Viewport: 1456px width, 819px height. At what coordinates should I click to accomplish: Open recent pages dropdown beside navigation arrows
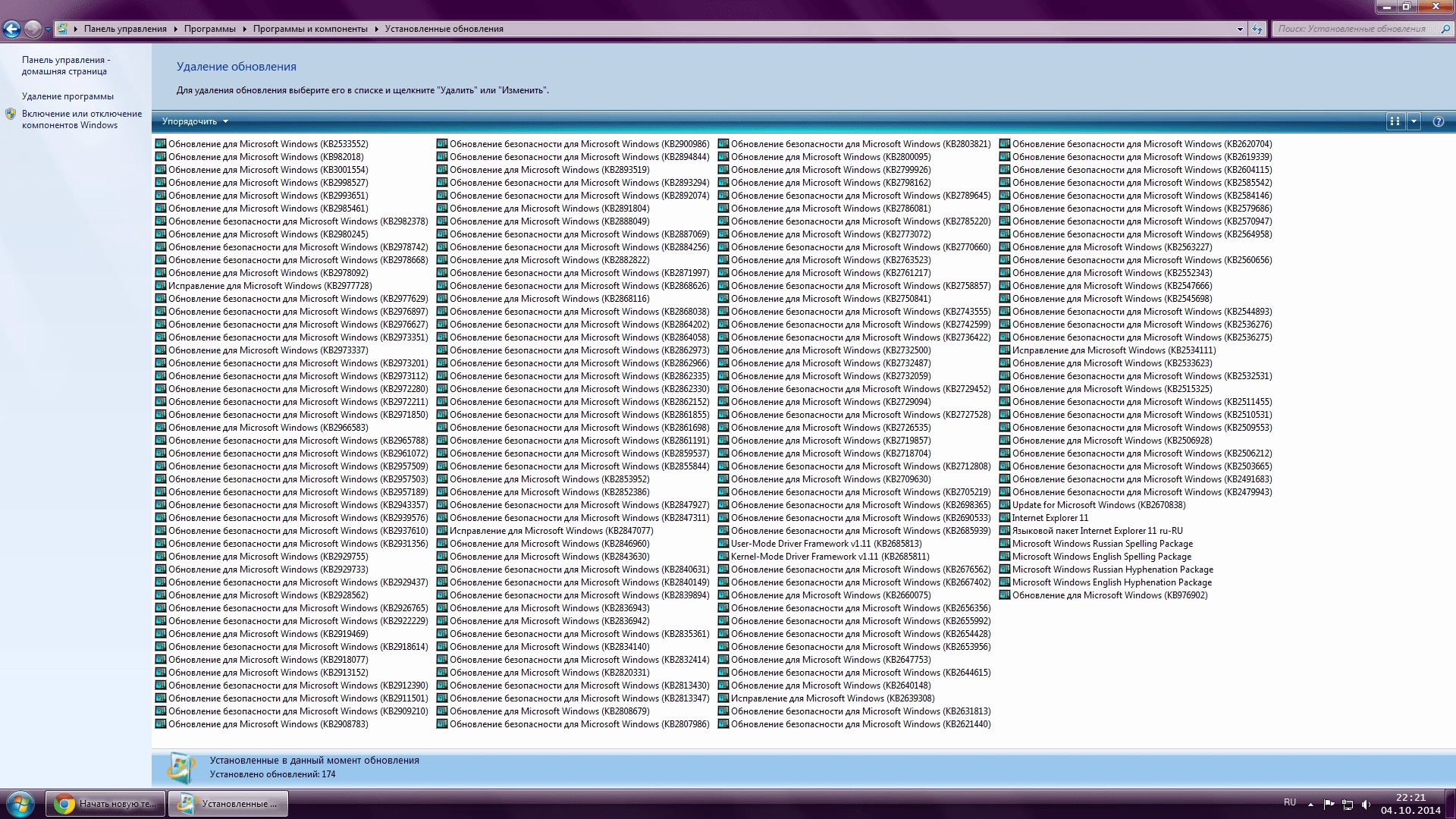pos(48,30)
